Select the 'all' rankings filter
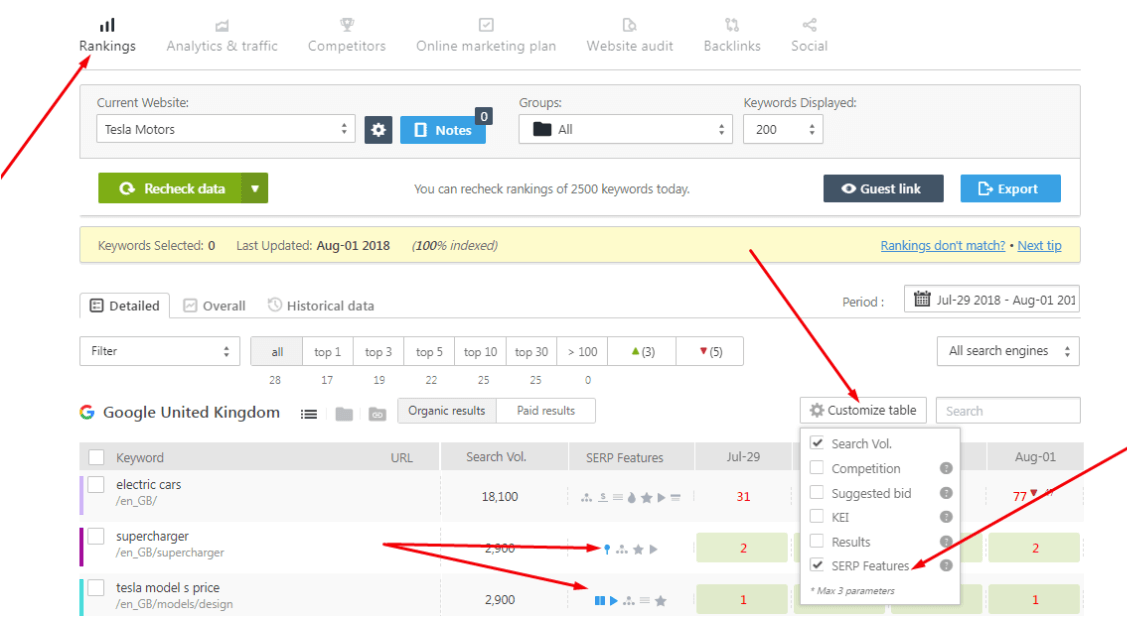1127x632 pixels. pos(277,352)
